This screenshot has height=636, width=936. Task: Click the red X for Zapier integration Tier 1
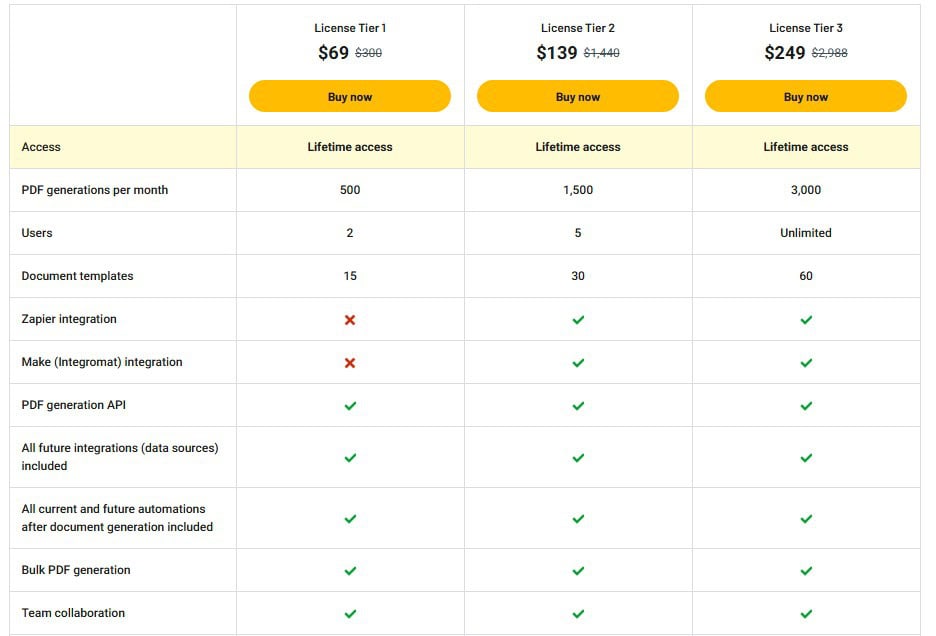pos(349,319)
